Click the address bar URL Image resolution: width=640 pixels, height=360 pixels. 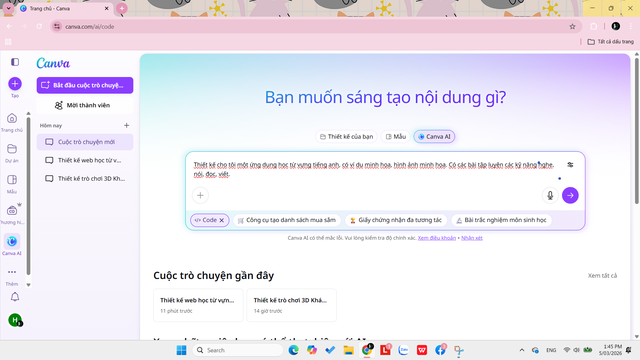[x=90, y=27]
